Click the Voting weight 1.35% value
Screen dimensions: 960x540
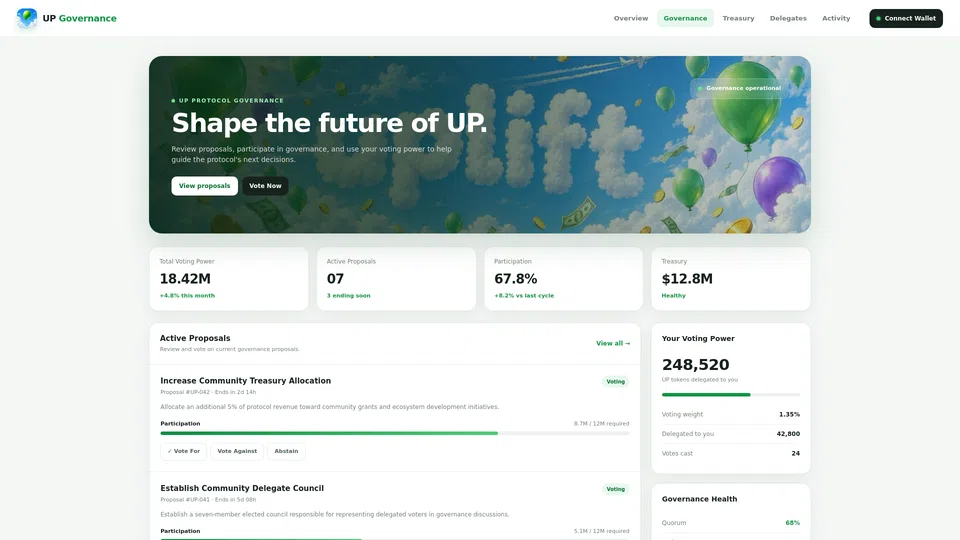[789, 414]
